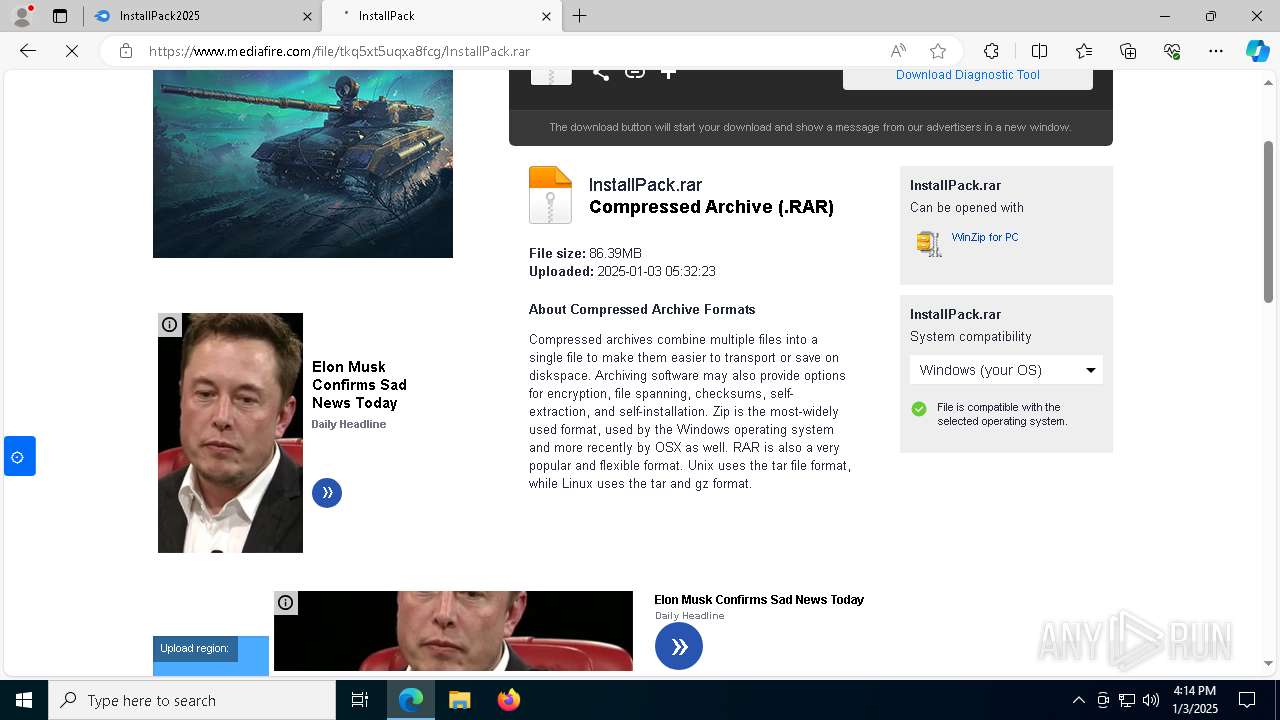
Task: Click the tank game ad image
Action: (x=303, y=164)
